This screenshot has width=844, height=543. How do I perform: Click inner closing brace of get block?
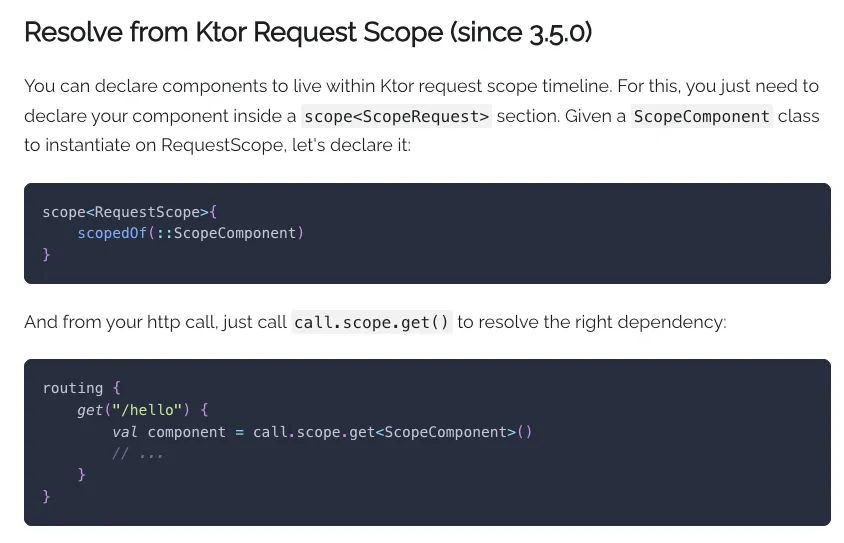(x=81, y=474)
